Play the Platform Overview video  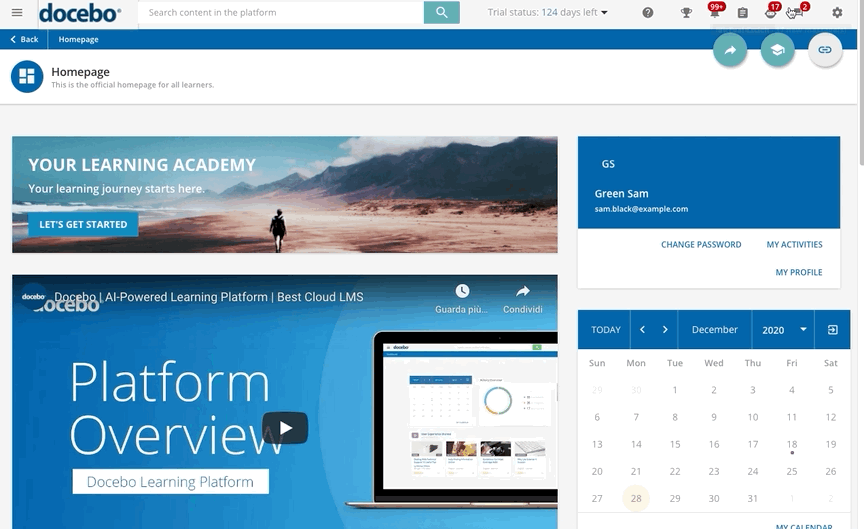point(285,428)
